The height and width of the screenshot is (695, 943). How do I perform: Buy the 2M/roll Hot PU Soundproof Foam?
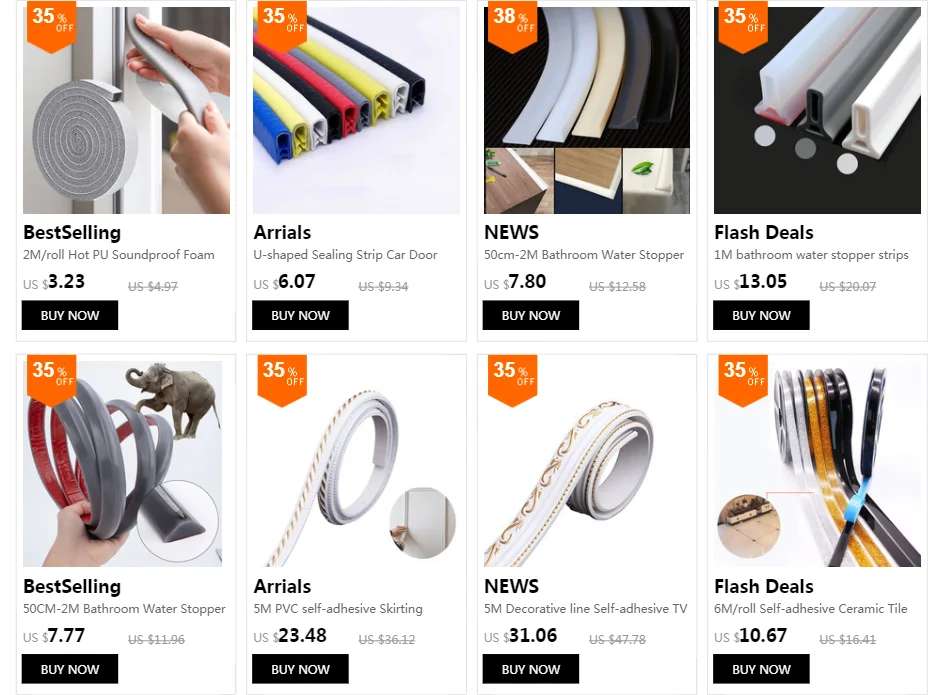tap(70, 315)
